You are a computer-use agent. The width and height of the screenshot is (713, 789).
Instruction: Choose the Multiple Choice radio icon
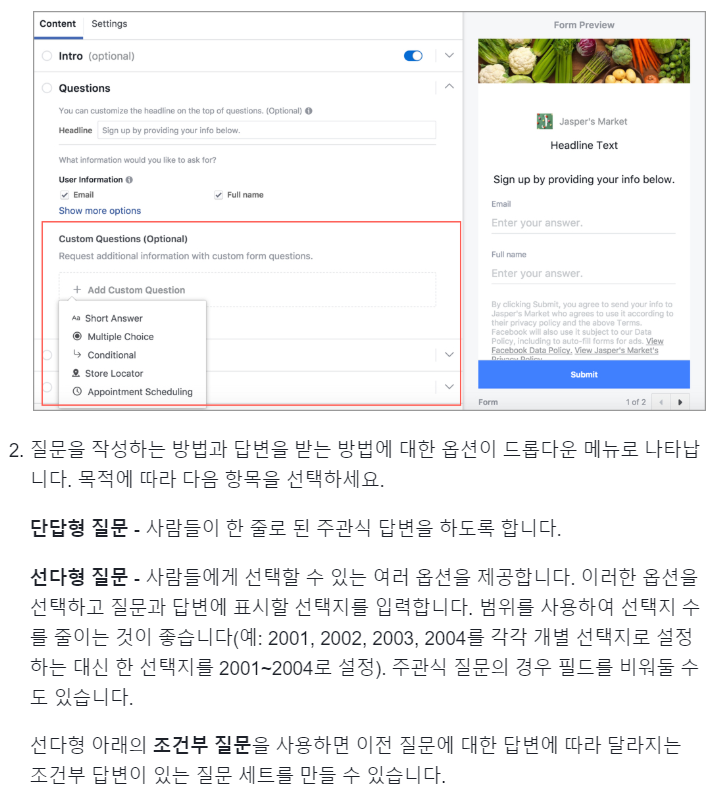tap(77, 336)
